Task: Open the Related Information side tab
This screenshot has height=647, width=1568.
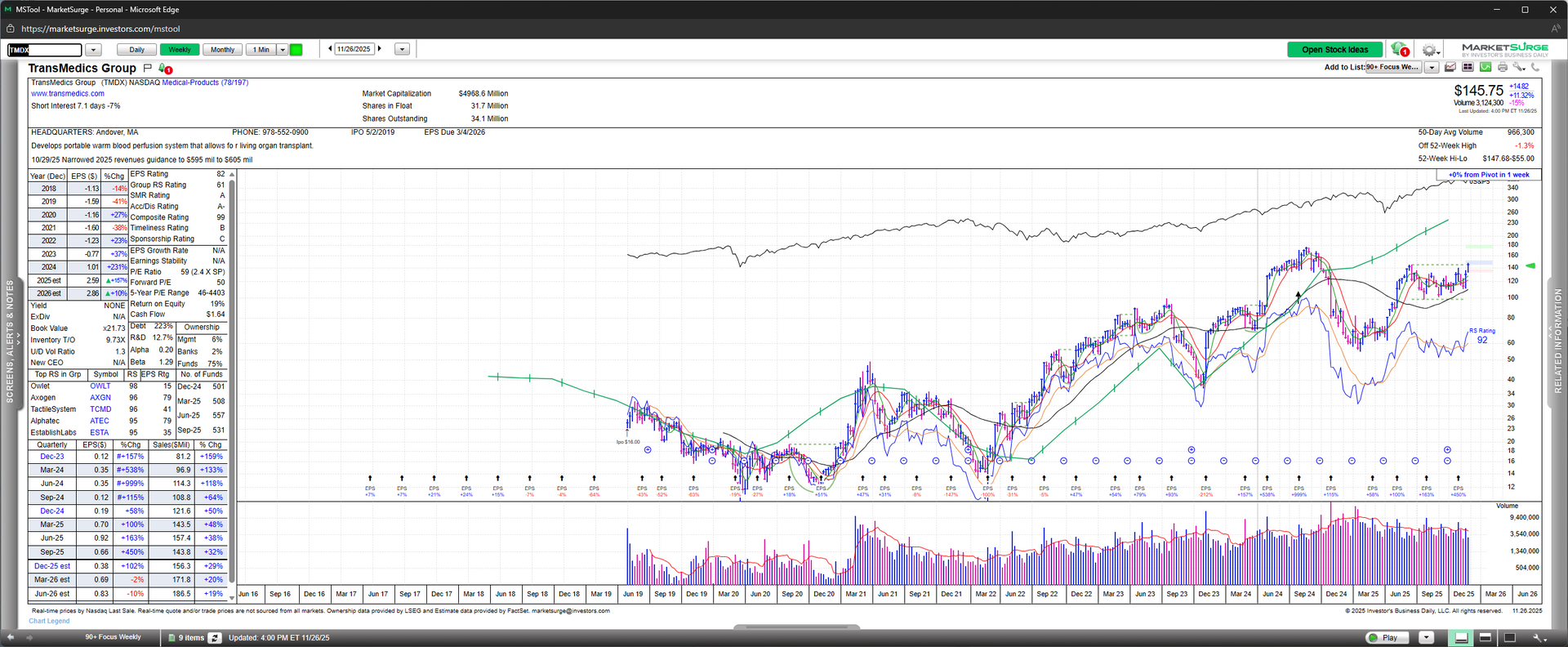Action: [1557, 341]
